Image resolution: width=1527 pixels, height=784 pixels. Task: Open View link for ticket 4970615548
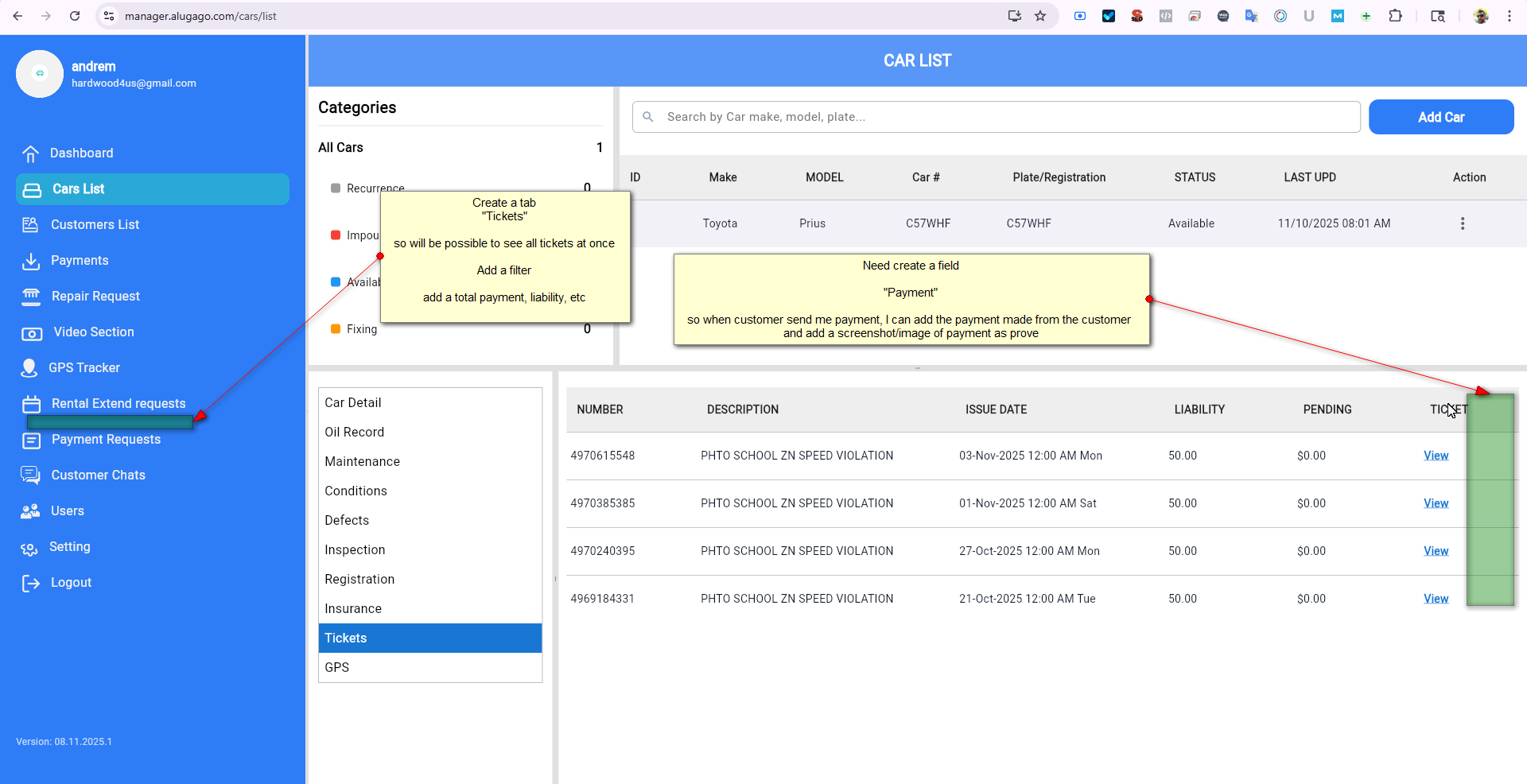(1436, 456)
